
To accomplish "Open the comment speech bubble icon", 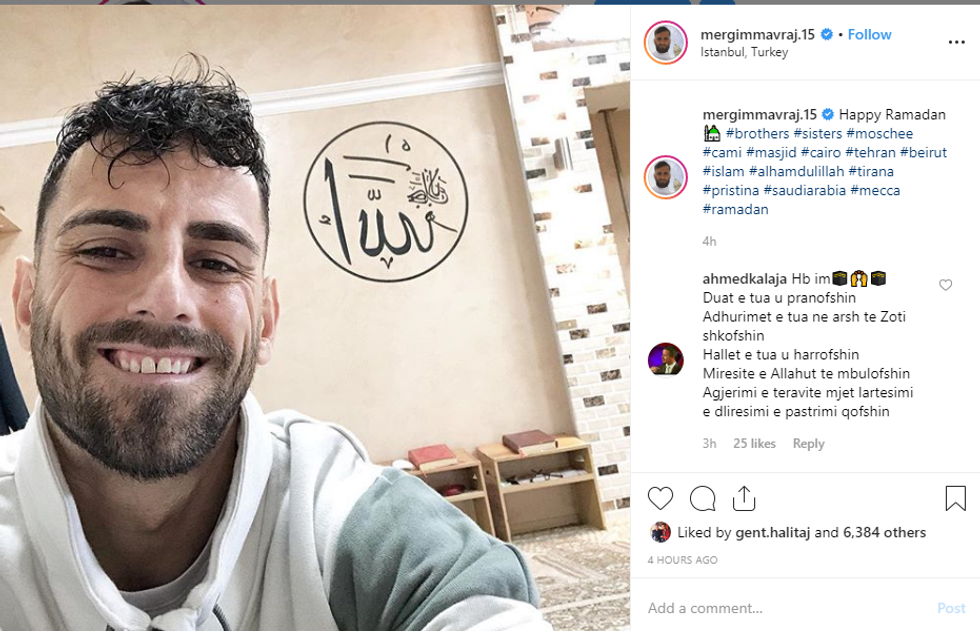I will point(702,499).
